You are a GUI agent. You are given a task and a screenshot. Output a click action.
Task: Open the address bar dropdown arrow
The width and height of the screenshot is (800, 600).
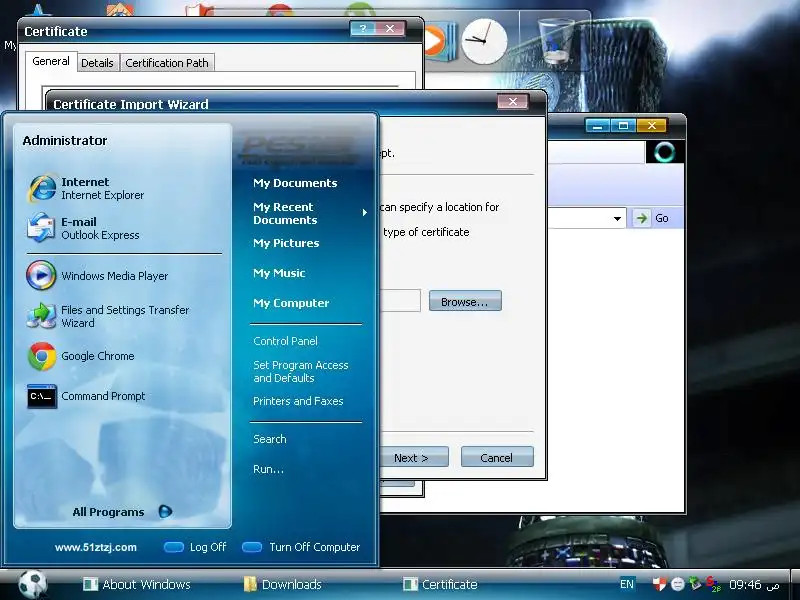[617, 218]
